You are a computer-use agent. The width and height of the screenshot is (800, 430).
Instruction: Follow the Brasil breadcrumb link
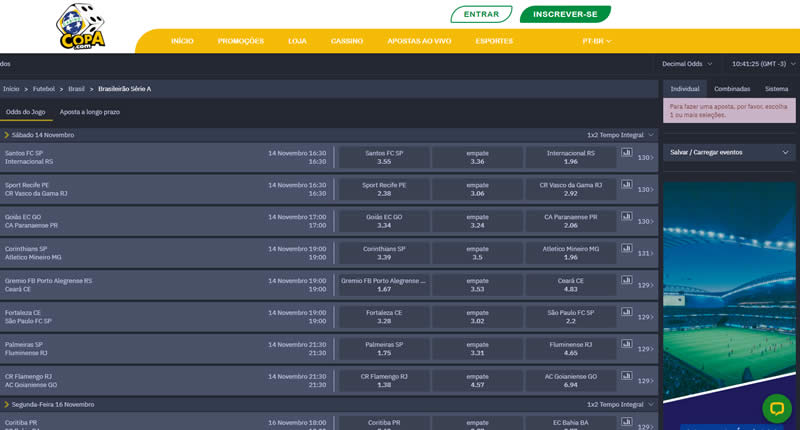click(77, 89)
